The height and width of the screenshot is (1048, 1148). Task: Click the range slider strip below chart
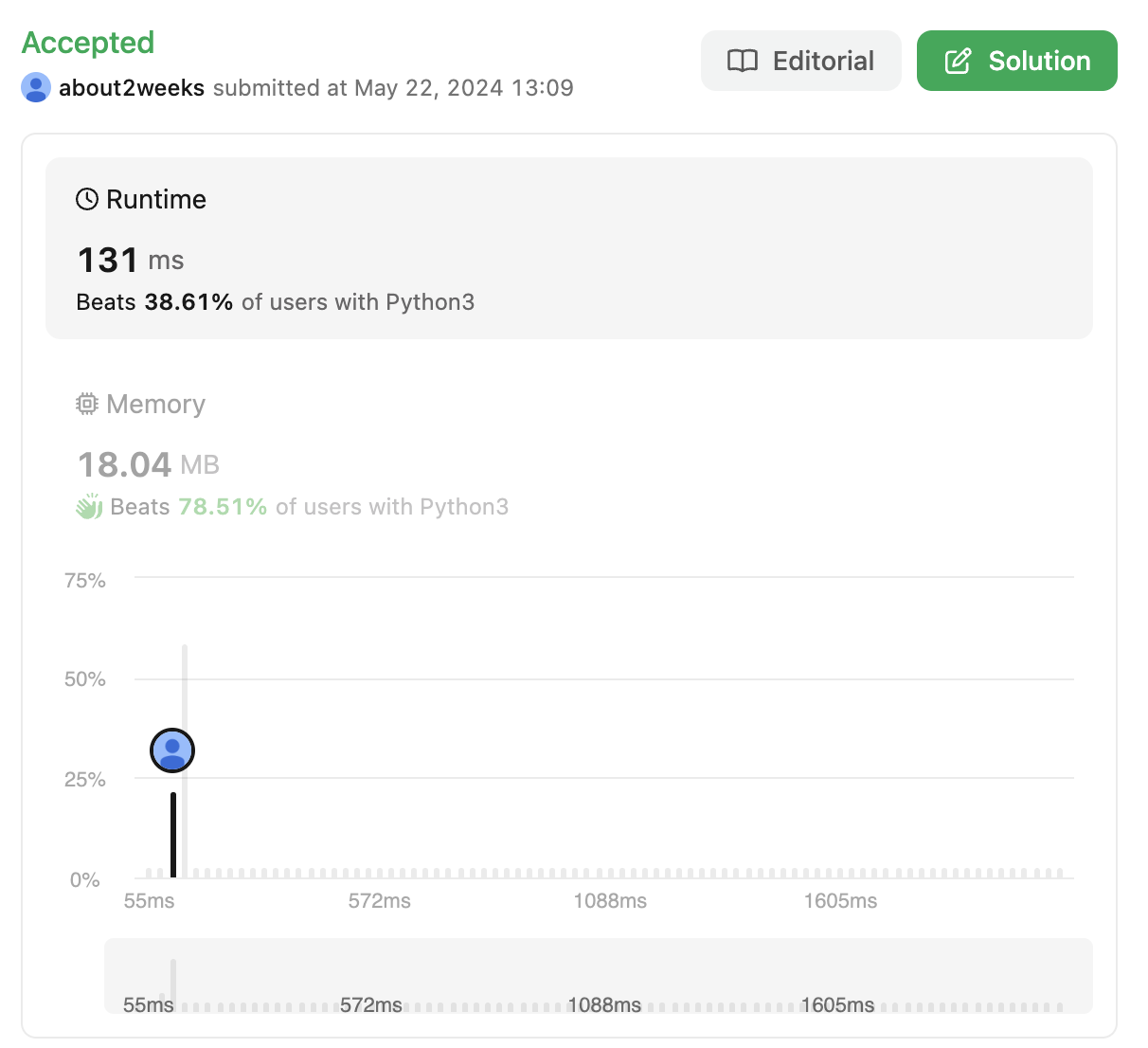coord(599,976)
